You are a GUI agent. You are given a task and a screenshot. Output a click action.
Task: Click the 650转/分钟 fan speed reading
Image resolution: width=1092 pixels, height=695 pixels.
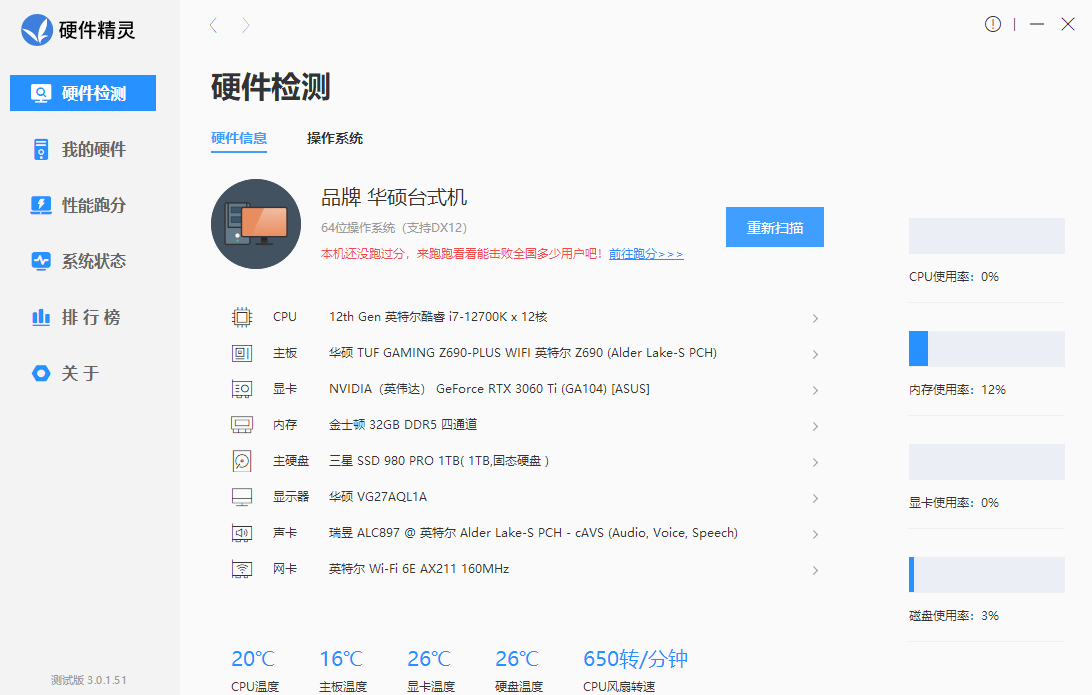point(636,659)
